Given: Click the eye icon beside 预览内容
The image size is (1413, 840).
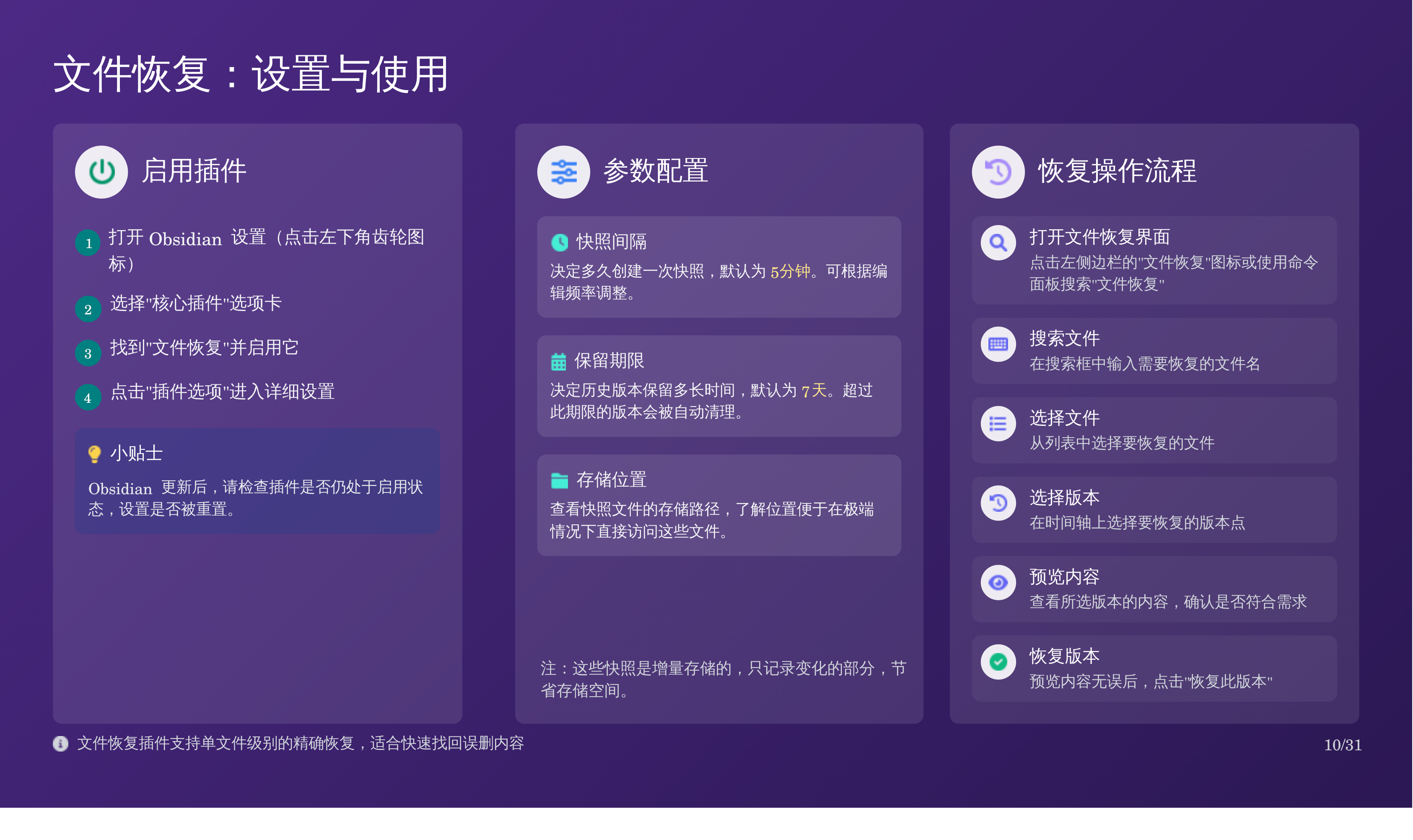Looking at the screenshot, I should pyautogui.click(x=998, y=583).
